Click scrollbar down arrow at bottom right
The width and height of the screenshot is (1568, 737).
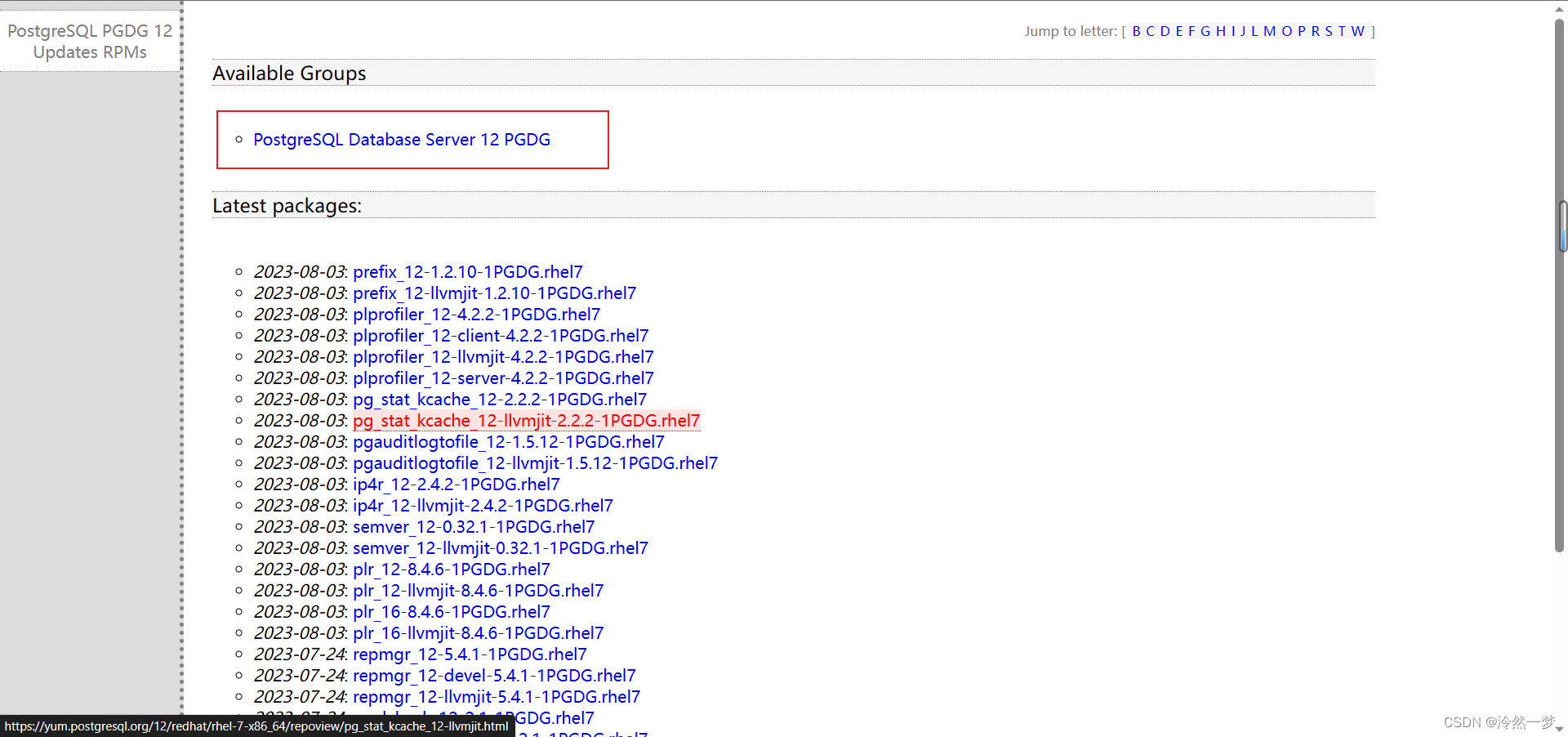(x=1560, y=728)
